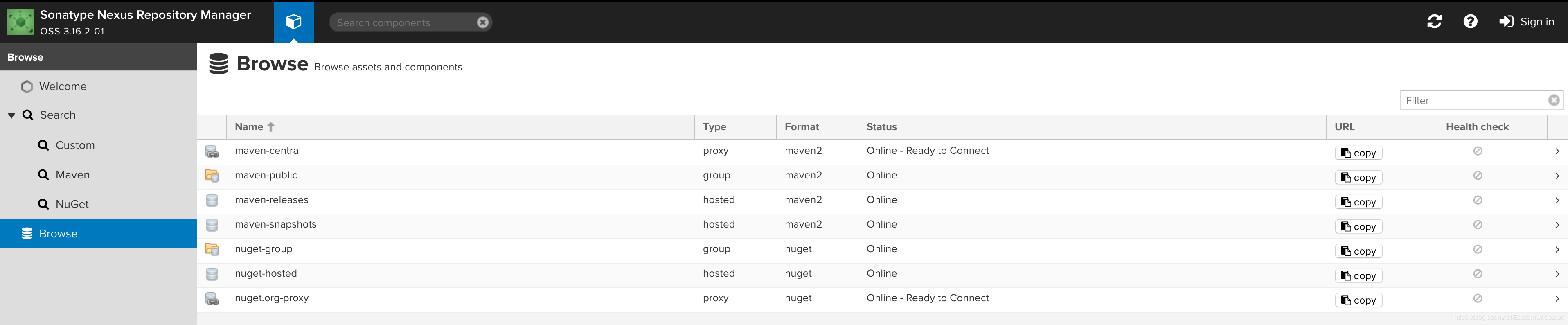Click the Sign in button
This screenshot has height=325, width=1568.
[1527, 22]
